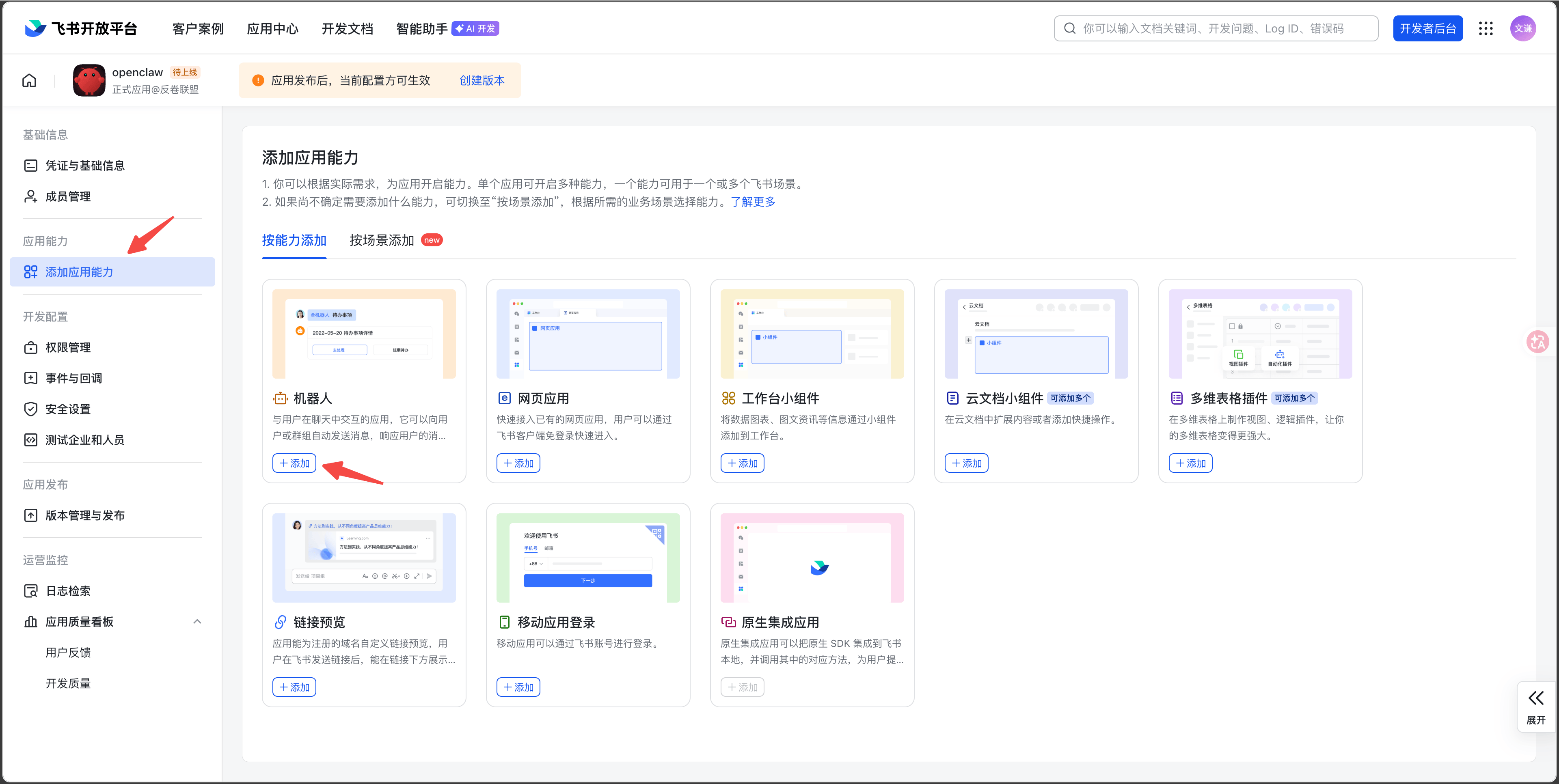The image size is (1559, 784).
Task: Click the 原生集成应用 icon
Action: pyautogui.click(x=728, y=622)
